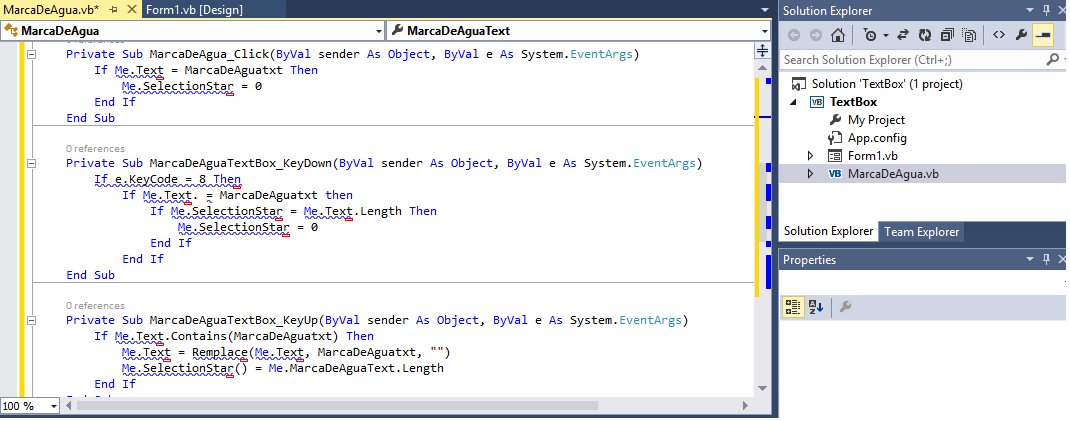Image resolution: width=1070 pixels, height=421 pixels.
Task: Click 'If e.KeyCode = 8 Then' line
Action: point(167,179)
